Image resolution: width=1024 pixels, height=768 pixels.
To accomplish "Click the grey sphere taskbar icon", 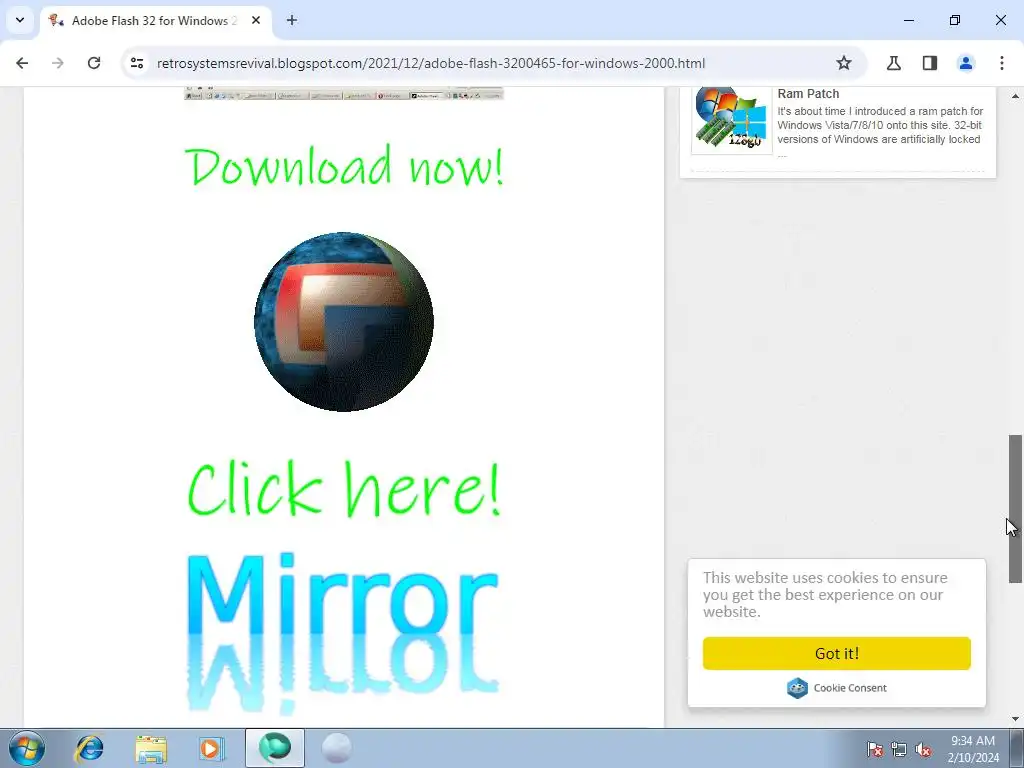I will [x=337, y=748].
